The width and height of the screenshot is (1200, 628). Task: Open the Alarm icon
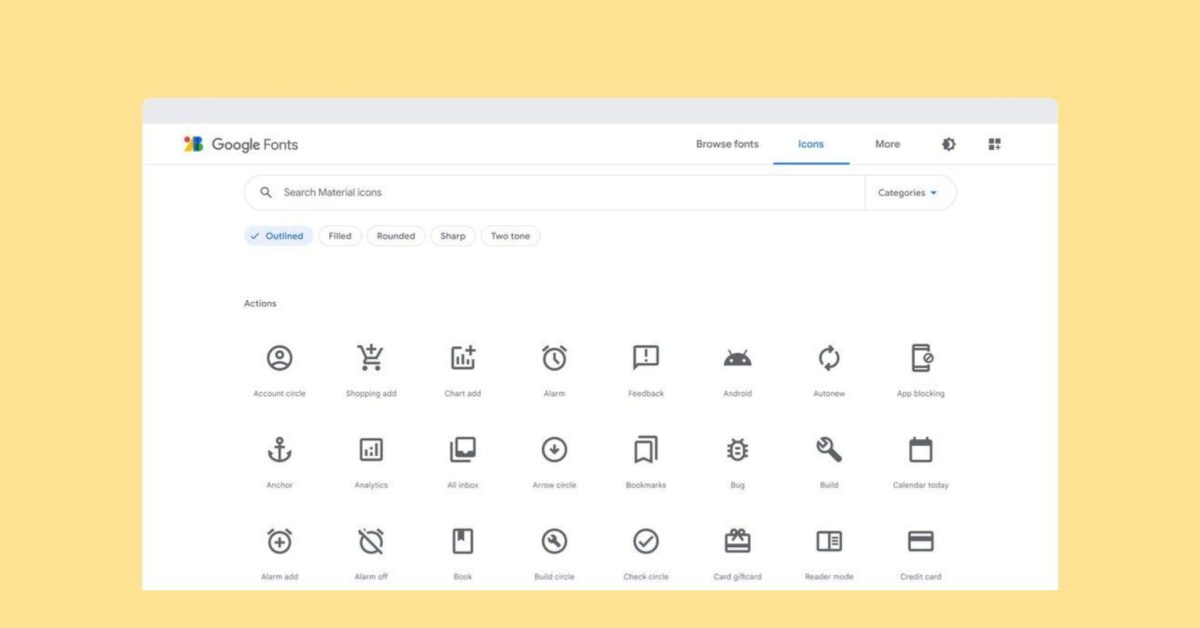[x=554, y=358]
